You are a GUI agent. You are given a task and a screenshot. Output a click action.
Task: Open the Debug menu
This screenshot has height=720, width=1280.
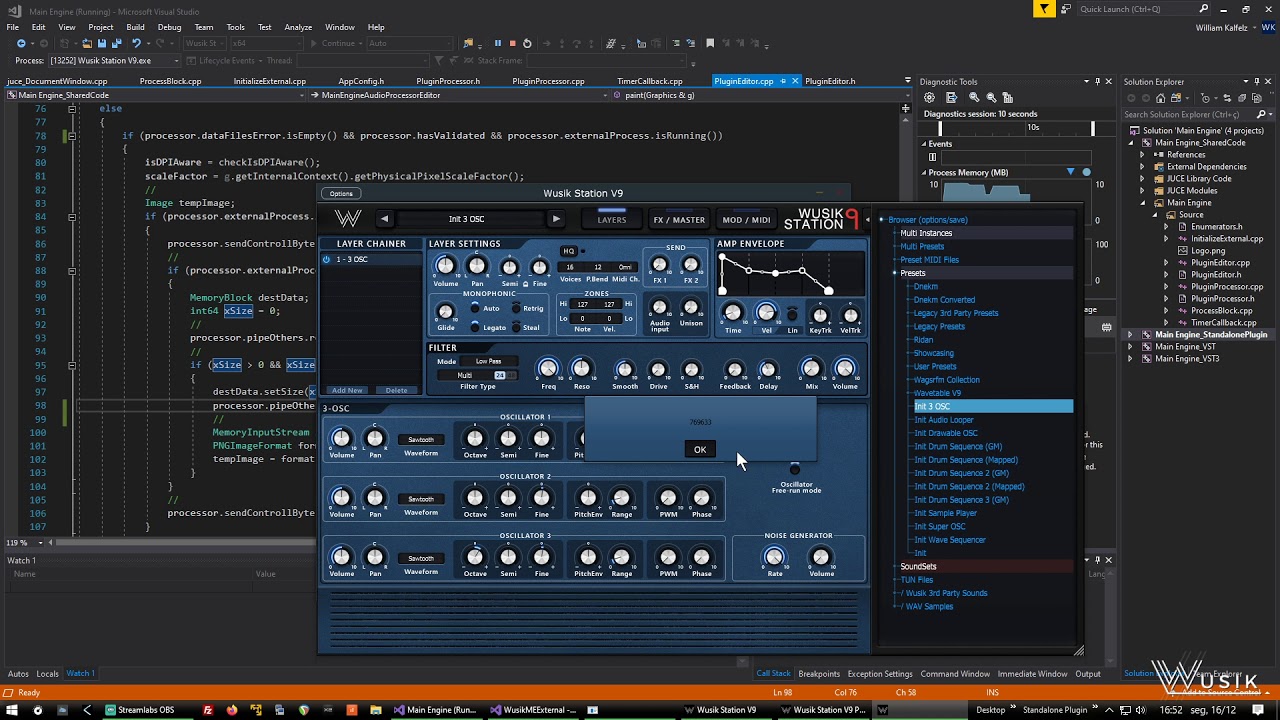[169, 27]
